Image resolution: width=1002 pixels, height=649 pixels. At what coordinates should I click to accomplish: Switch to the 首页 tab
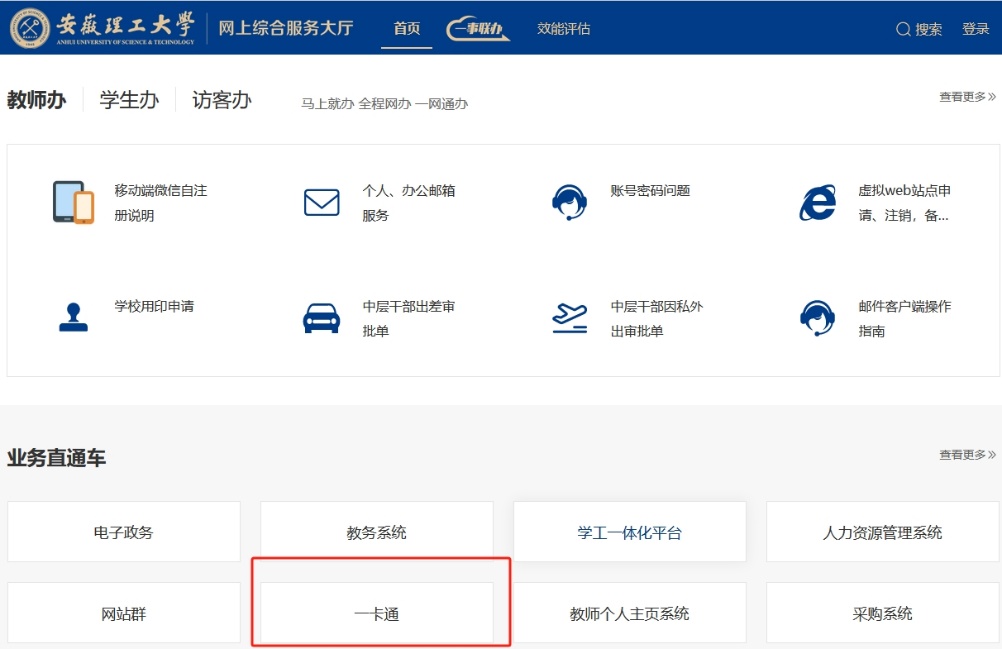click(x=407, y=29)
